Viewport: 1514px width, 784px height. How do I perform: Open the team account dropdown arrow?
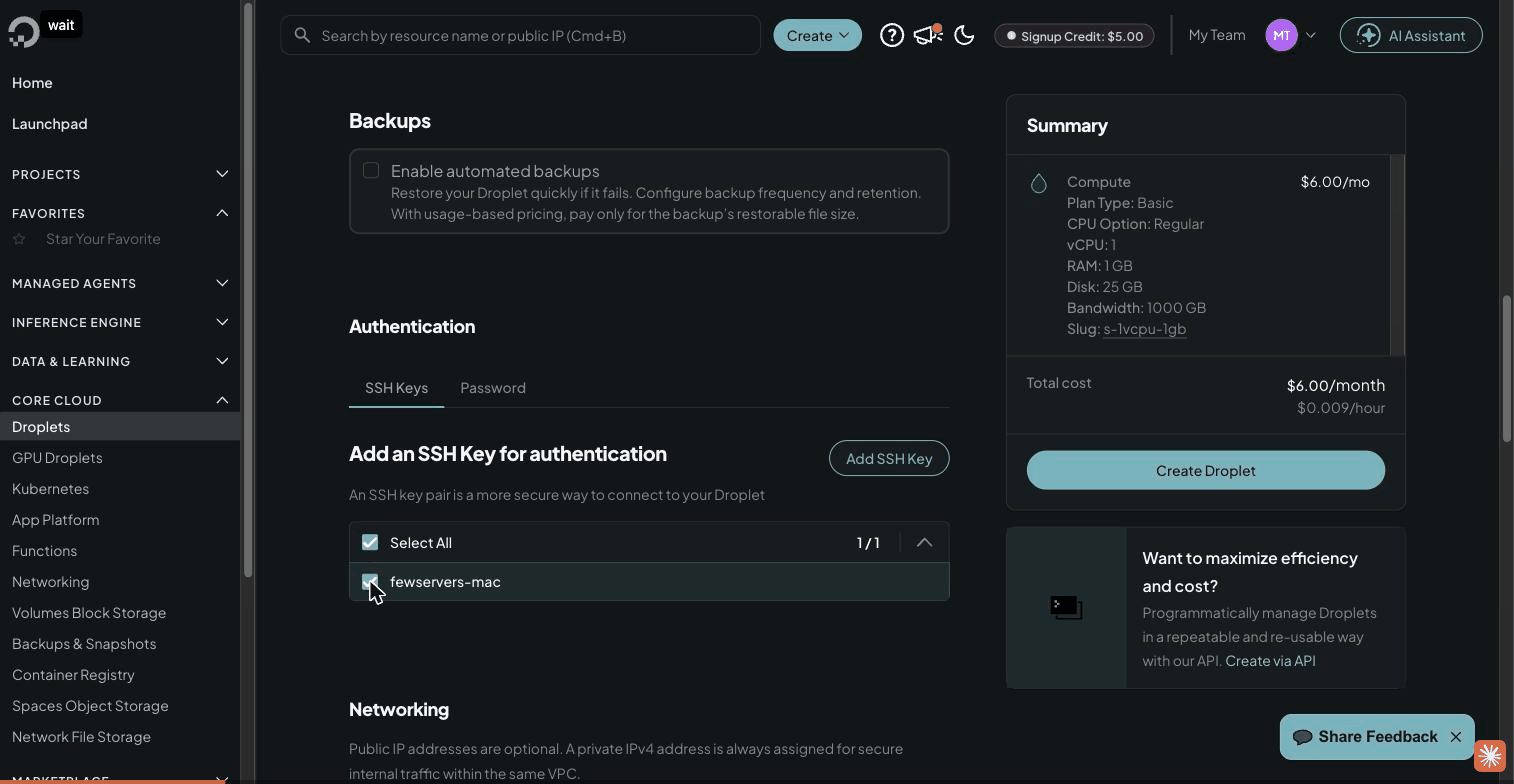(1311, 35)
